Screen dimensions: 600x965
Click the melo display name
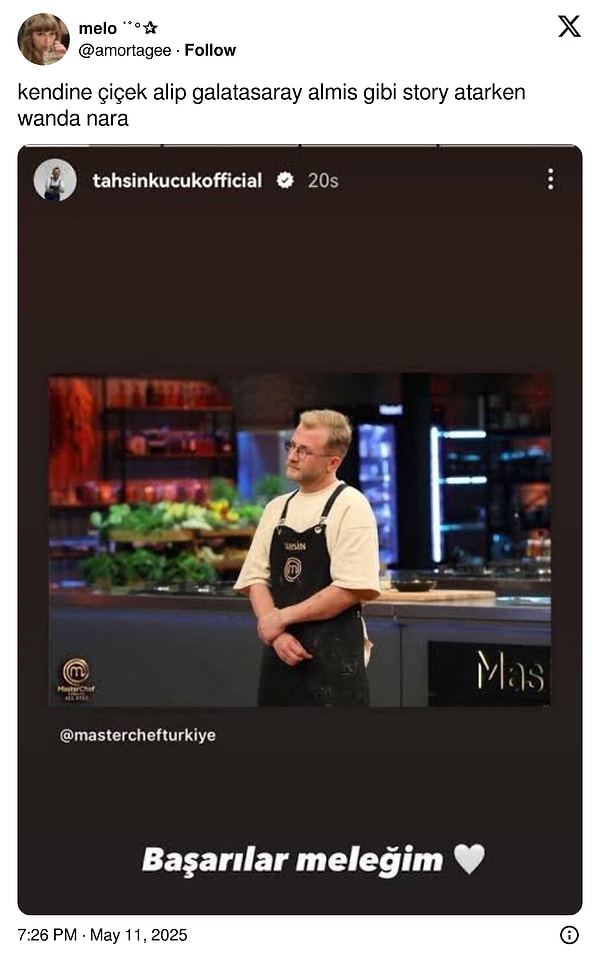(x=98, y=28)
